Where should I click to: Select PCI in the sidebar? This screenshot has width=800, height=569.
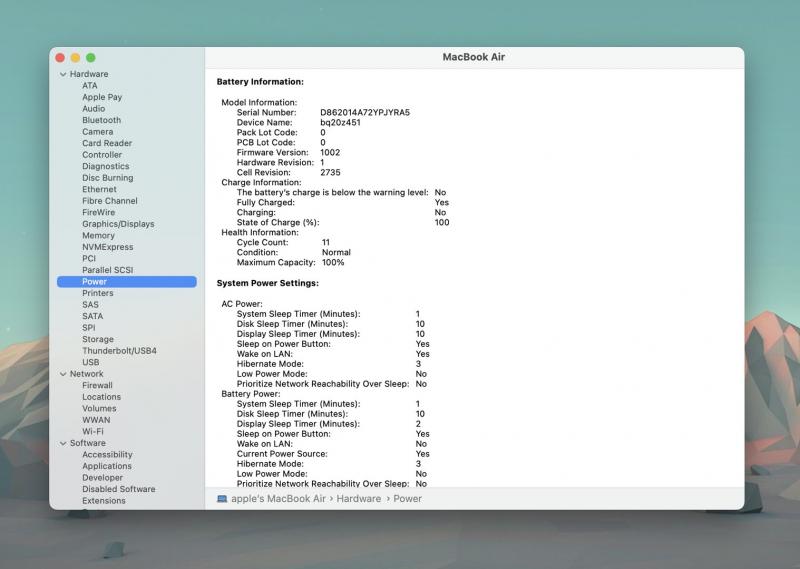89,259
